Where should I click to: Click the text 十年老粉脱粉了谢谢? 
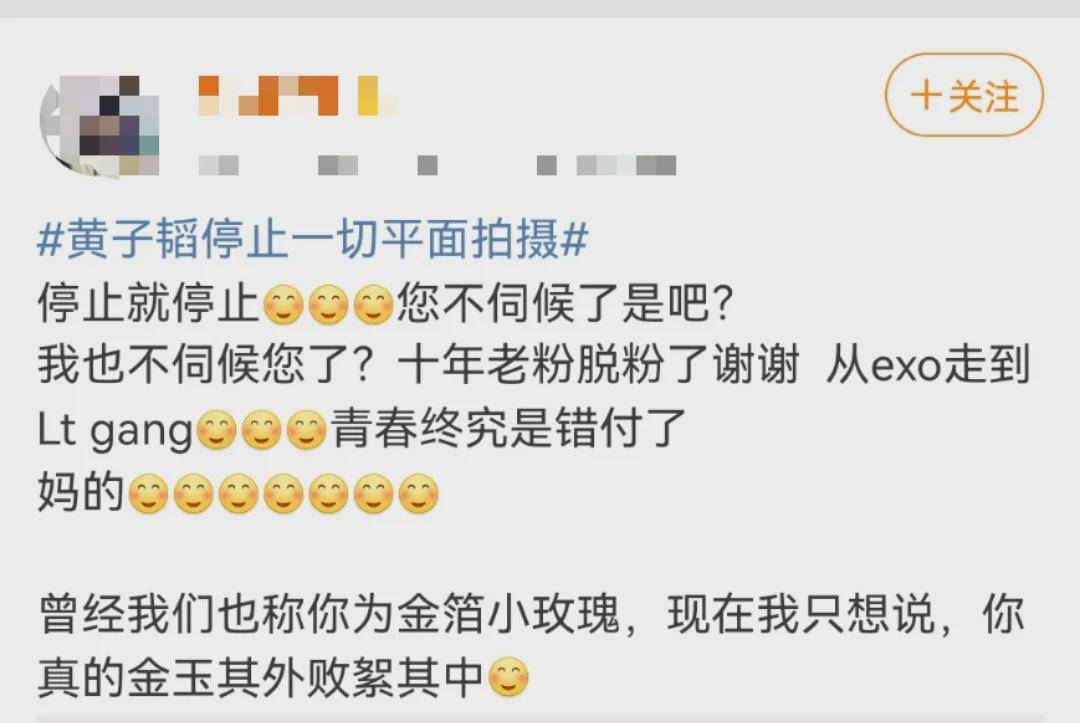click(599, 365)
